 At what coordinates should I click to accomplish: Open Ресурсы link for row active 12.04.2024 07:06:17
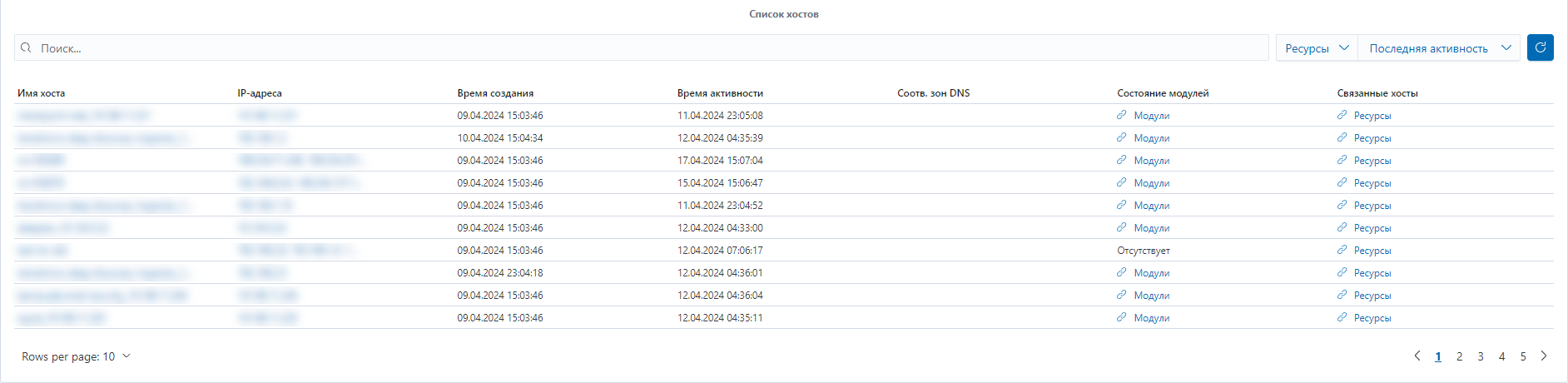(x=1364, y=251)
